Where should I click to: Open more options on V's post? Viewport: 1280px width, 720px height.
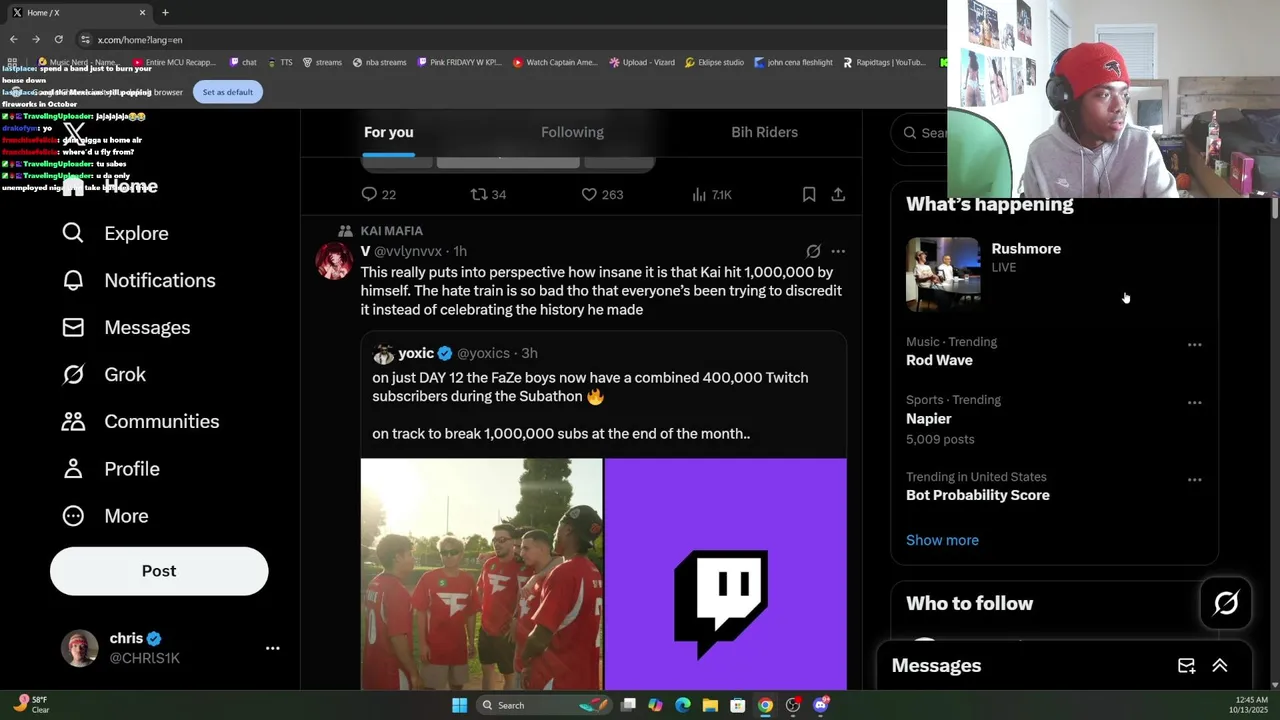click(838, 251)
